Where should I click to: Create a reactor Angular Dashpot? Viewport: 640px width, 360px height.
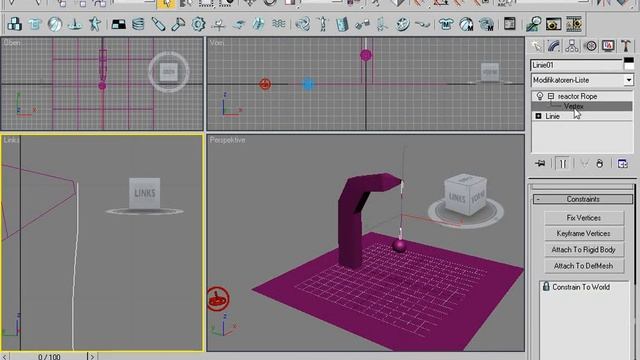178,24
